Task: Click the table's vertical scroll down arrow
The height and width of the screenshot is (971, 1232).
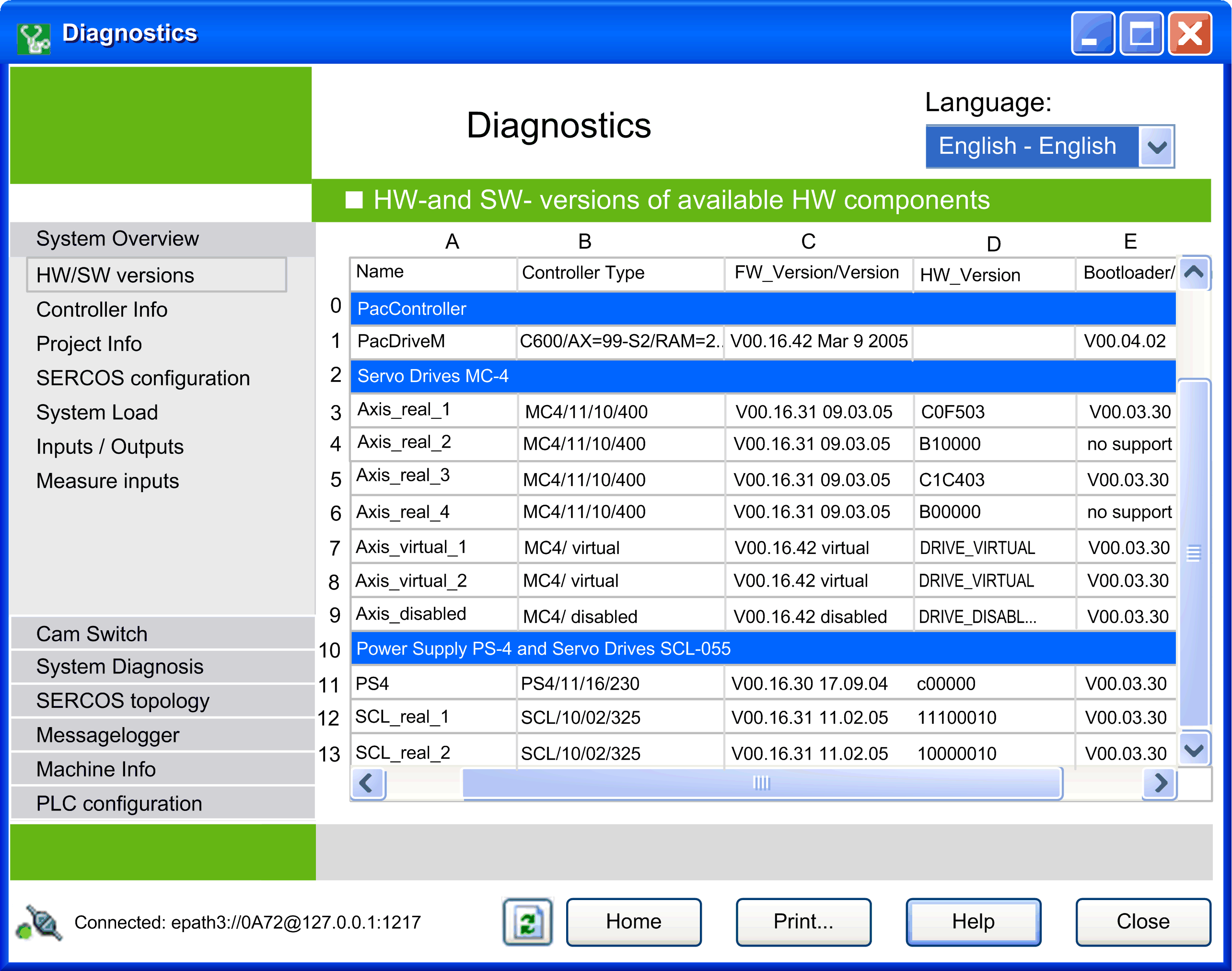Action: pos(1193,749)
